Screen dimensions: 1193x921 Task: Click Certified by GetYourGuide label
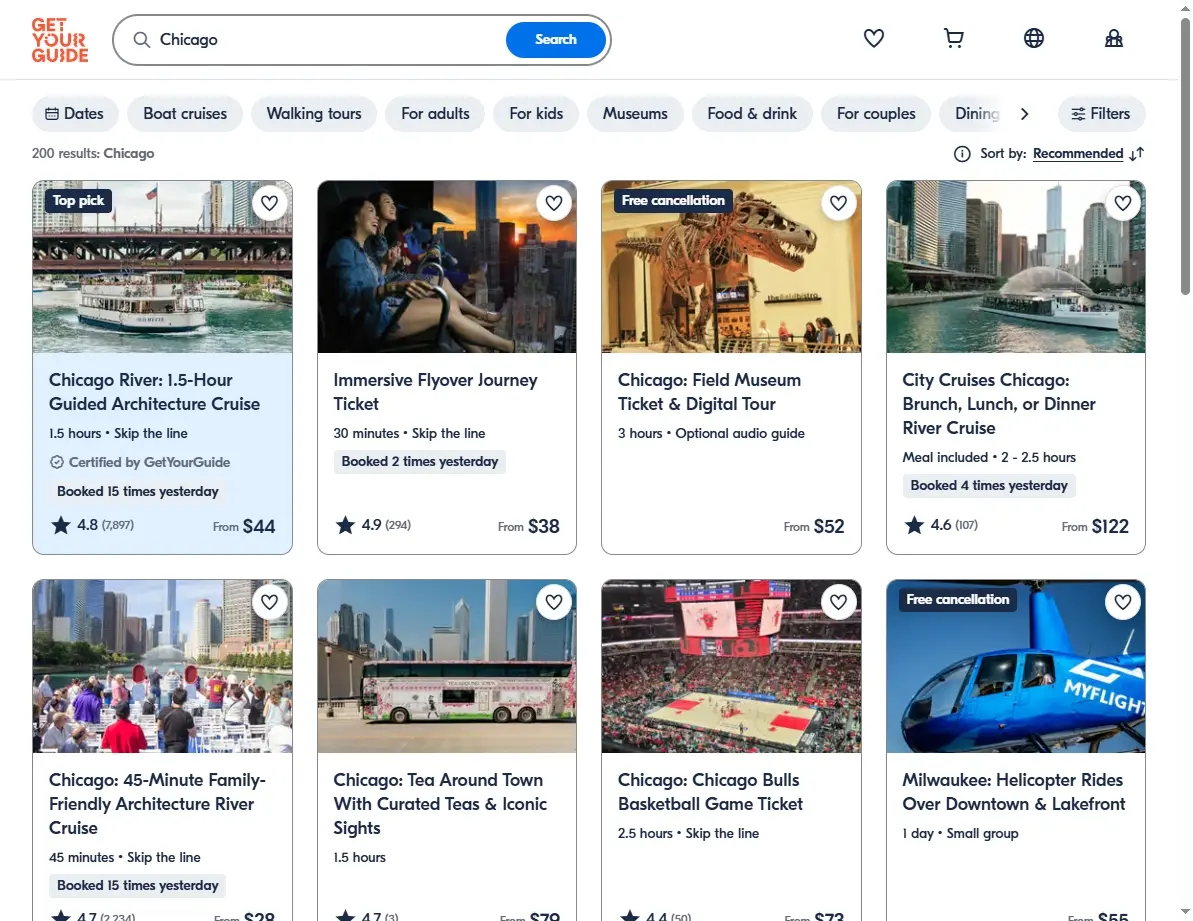[140, 462]
